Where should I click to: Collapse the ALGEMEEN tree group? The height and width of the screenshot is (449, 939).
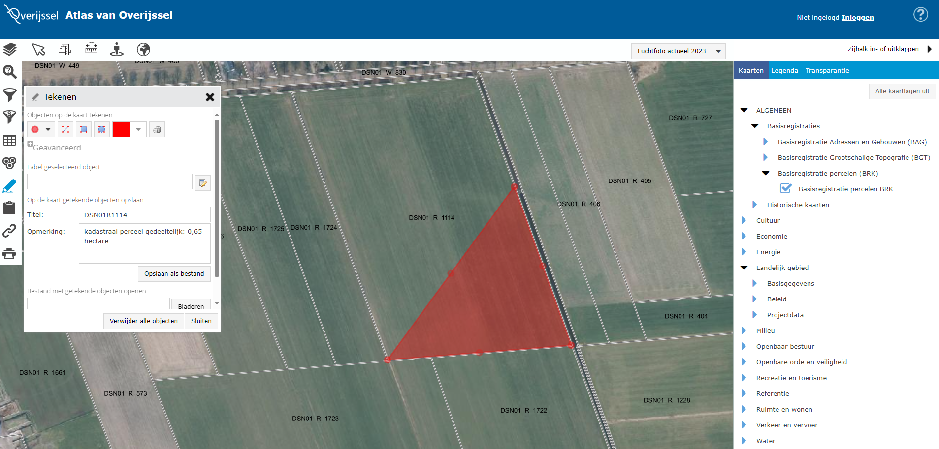click(x=744, y=111)
